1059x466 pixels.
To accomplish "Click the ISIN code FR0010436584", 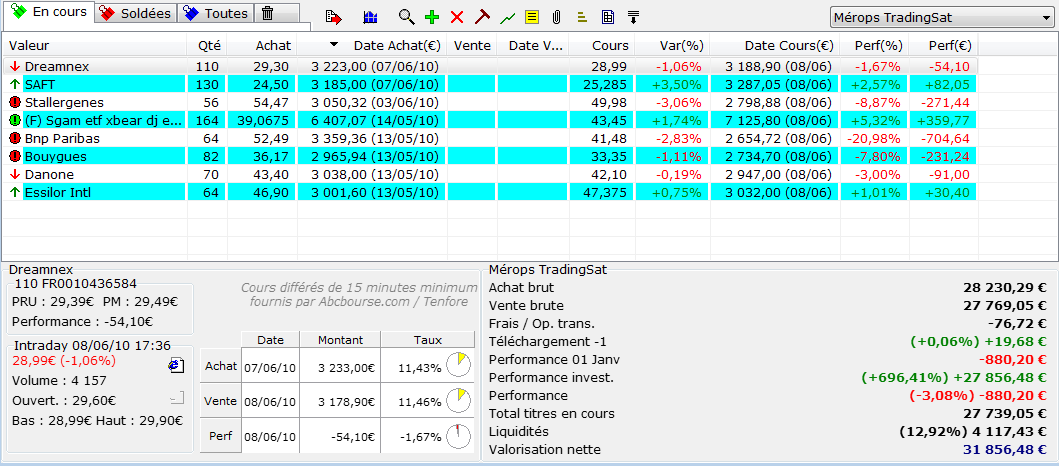I will 88,284.
